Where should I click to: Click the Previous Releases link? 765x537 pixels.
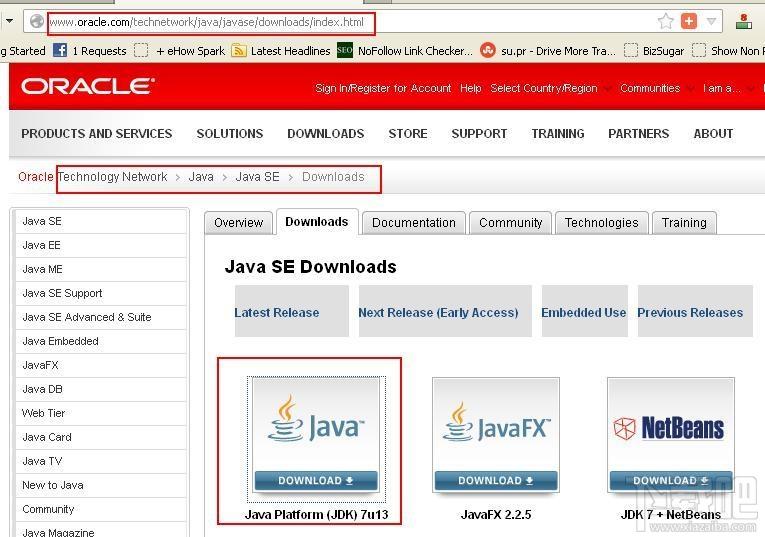coord(690,313)
